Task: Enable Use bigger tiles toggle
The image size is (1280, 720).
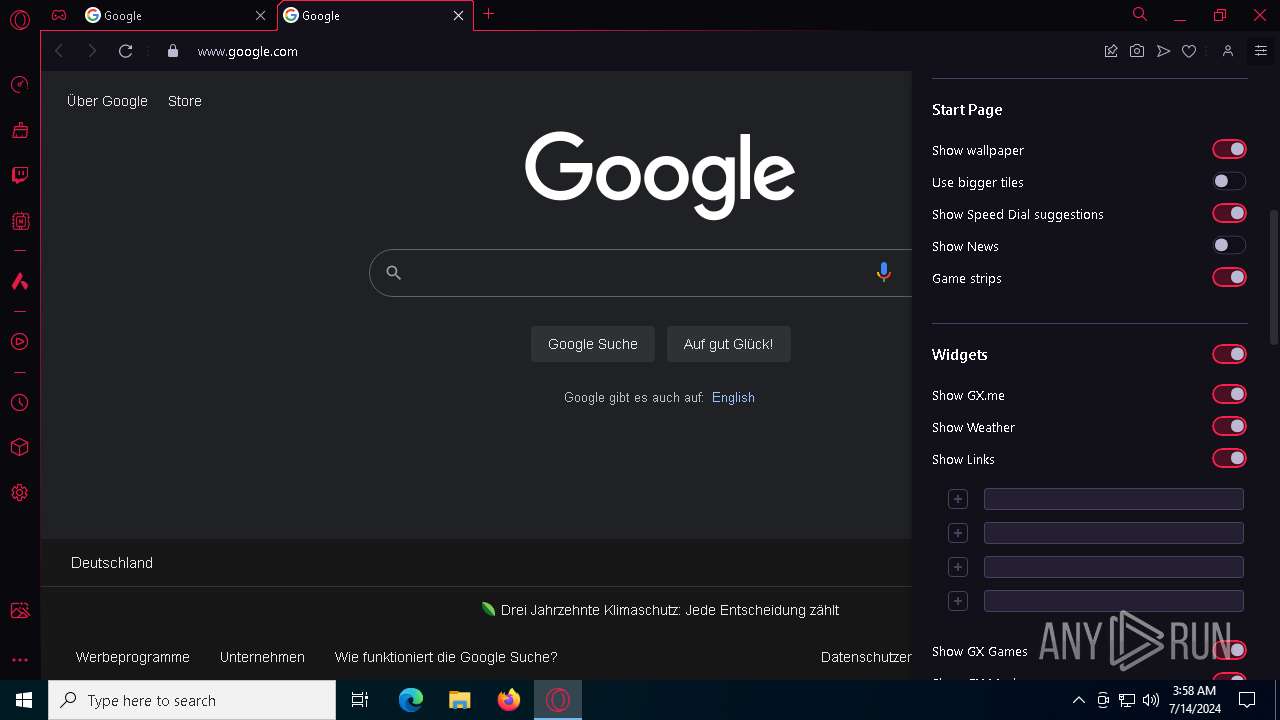Action: click(1229, 182)
